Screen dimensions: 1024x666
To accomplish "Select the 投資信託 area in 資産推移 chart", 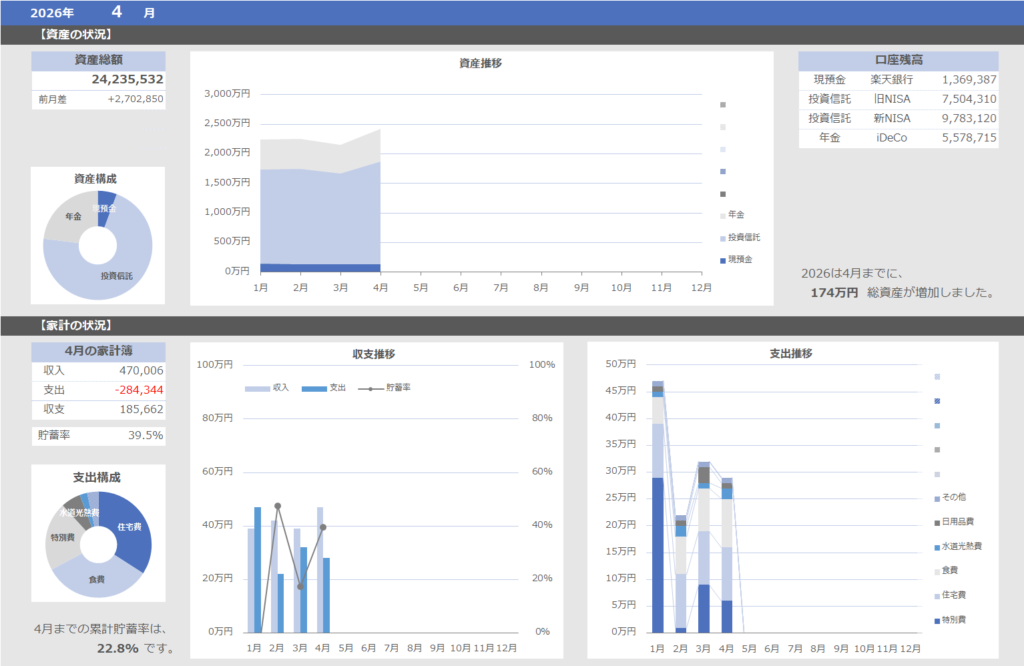I will (x=320, y=219).
